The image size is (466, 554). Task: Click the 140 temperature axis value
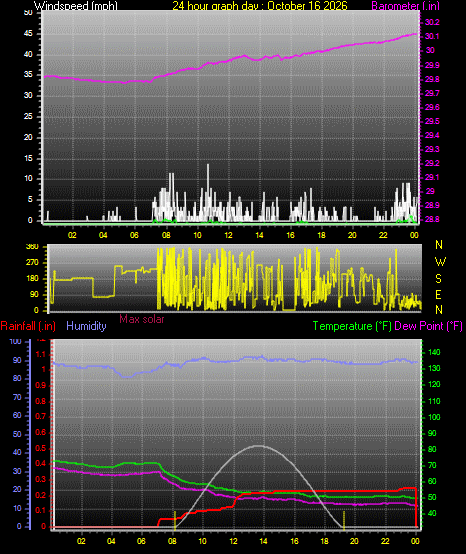pos(434,352)
